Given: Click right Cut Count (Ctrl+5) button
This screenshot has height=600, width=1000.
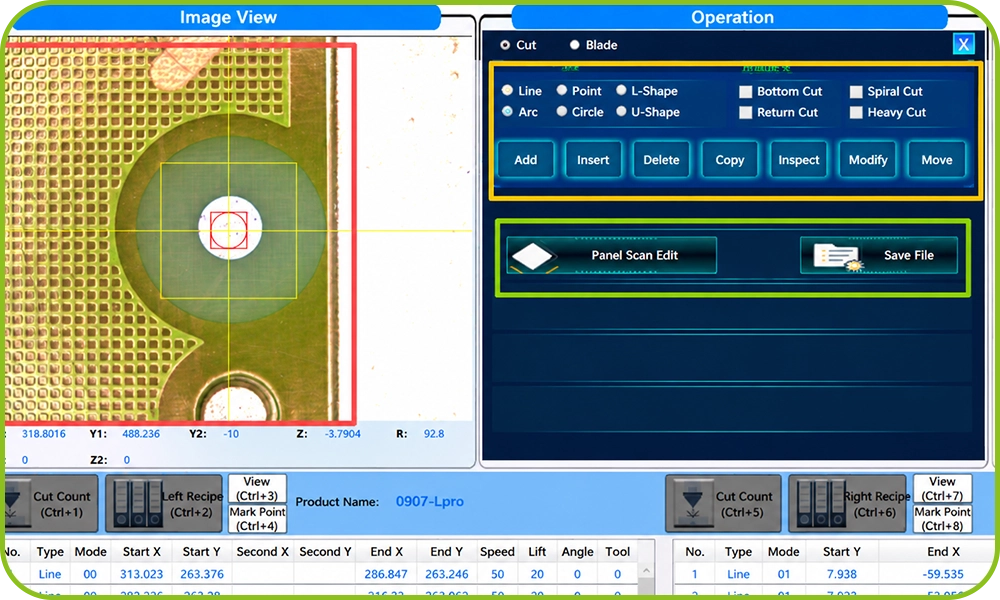Looking at the screenshot, I should tap(723, 504).
